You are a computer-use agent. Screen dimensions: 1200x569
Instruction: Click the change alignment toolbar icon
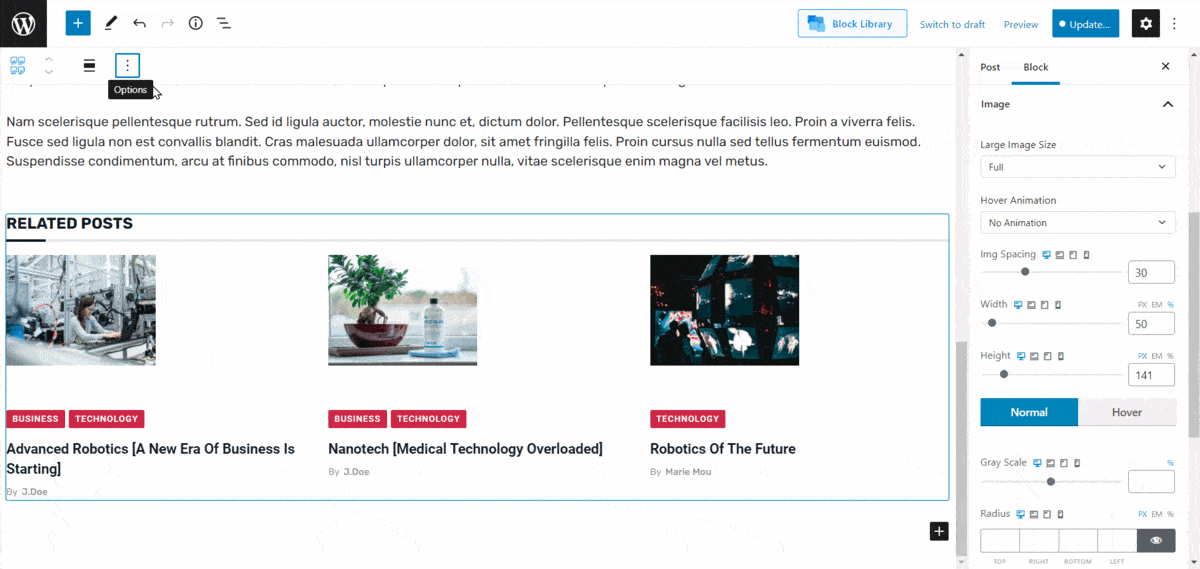click(x=89, y=66)
